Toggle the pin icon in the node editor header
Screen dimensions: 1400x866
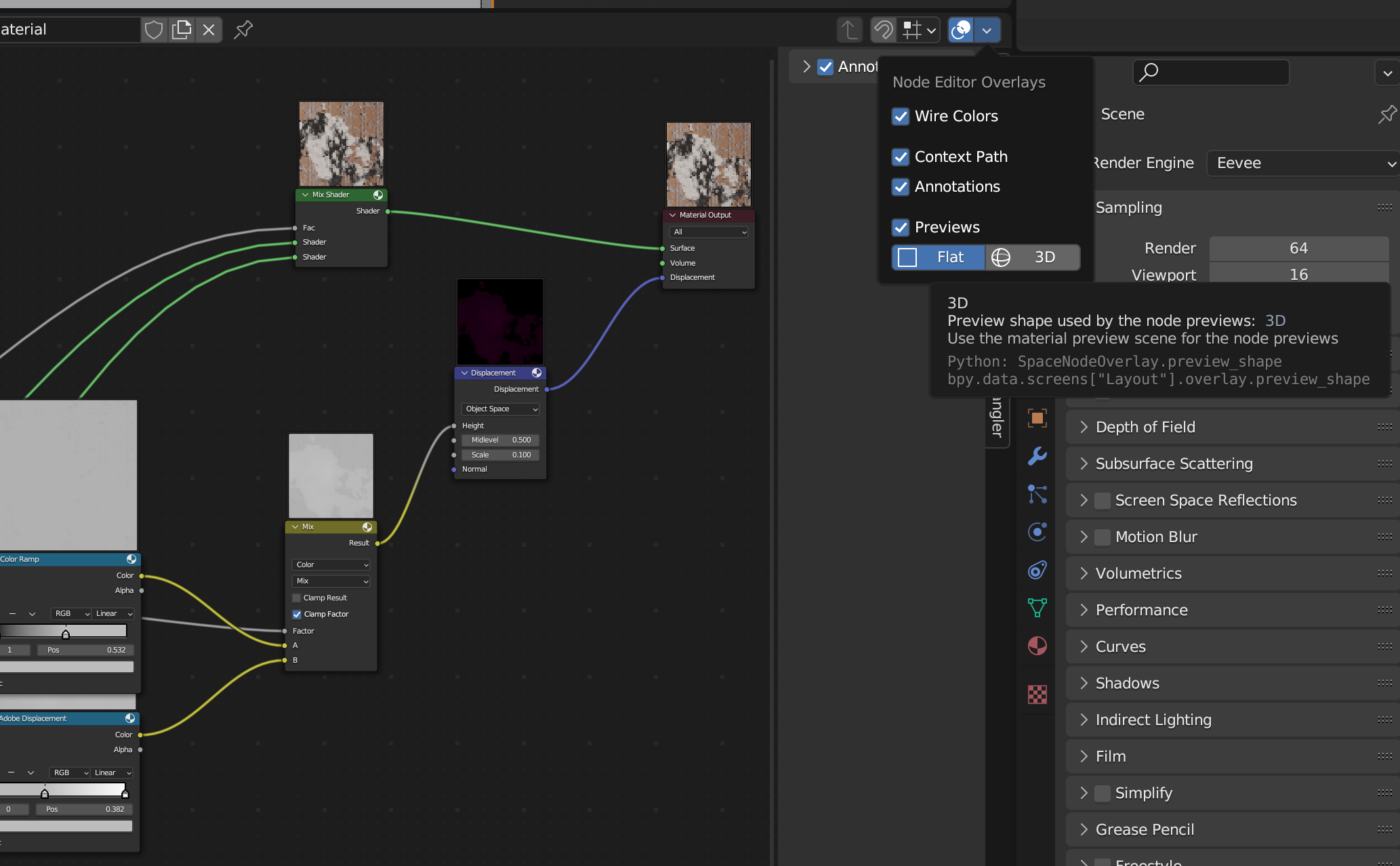[x=243, y=30]
